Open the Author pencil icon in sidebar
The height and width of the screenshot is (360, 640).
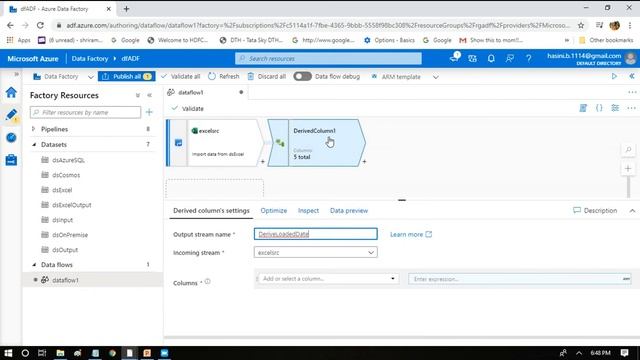[11, 115]
